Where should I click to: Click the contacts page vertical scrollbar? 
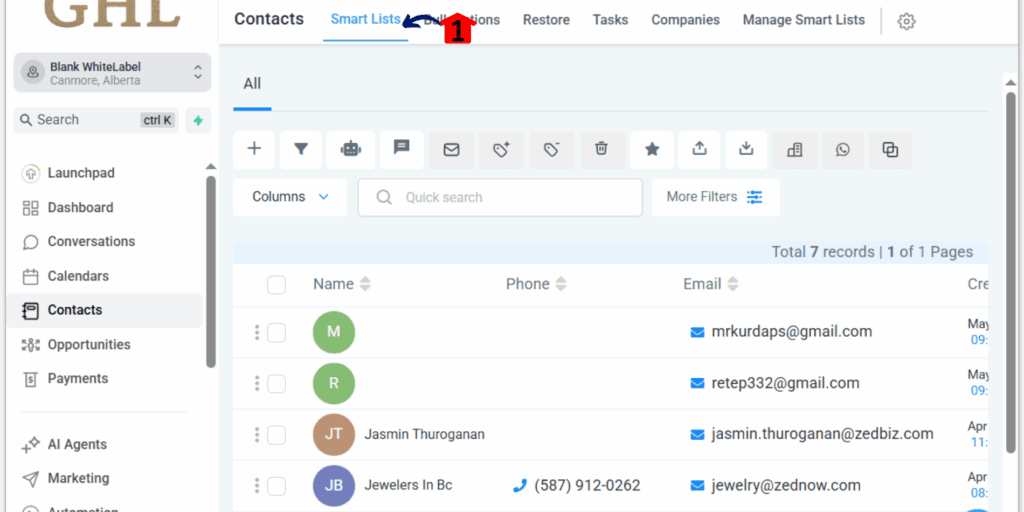point(1010,273)
